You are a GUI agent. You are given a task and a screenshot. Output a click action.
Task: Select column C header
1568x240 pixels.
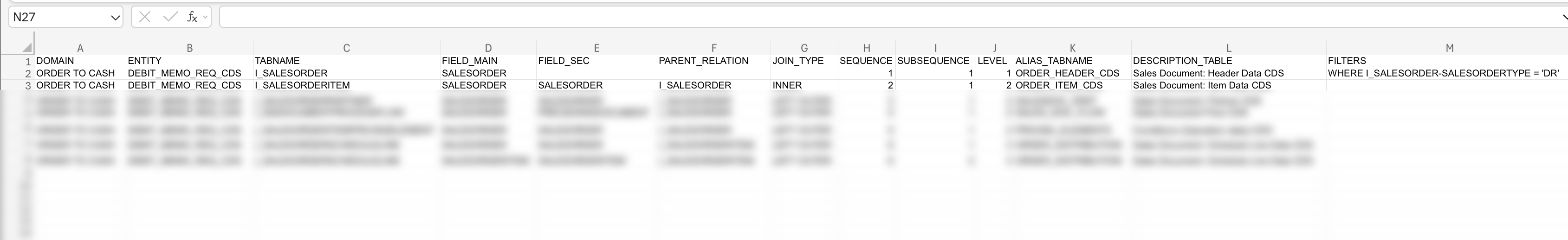pyautogui.click(x=346, y=48)
